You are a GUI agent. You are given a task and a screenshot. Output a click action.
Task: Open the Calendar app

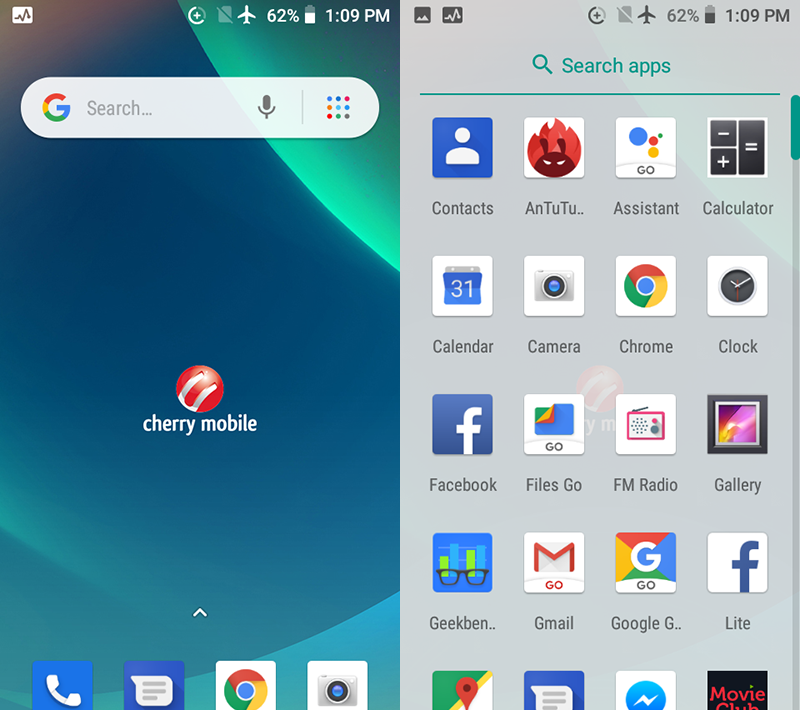tap(462, 286)
